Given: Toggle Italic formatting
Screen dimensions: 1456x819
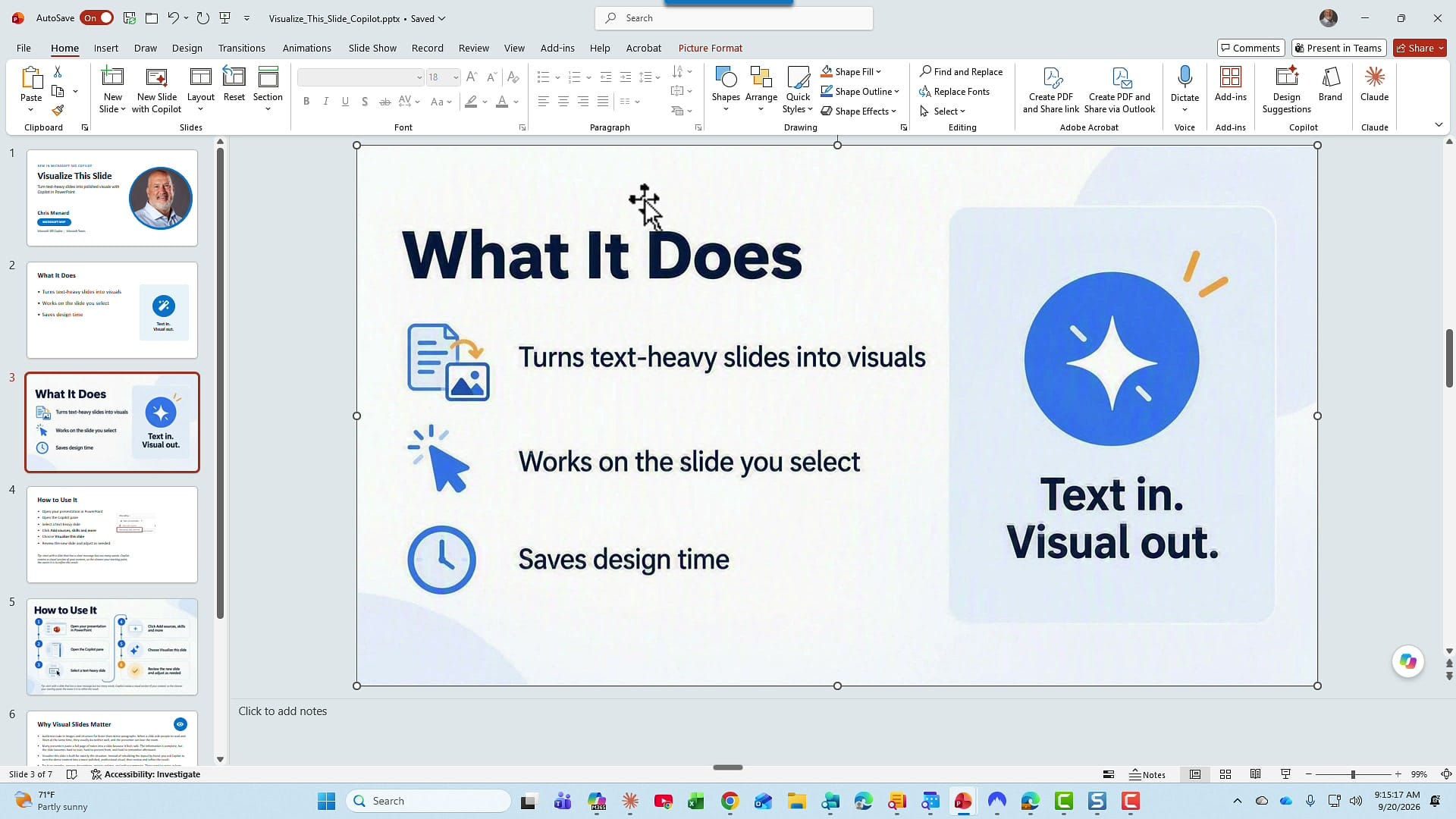Looking at the screenshot, I should coord(326,102).
